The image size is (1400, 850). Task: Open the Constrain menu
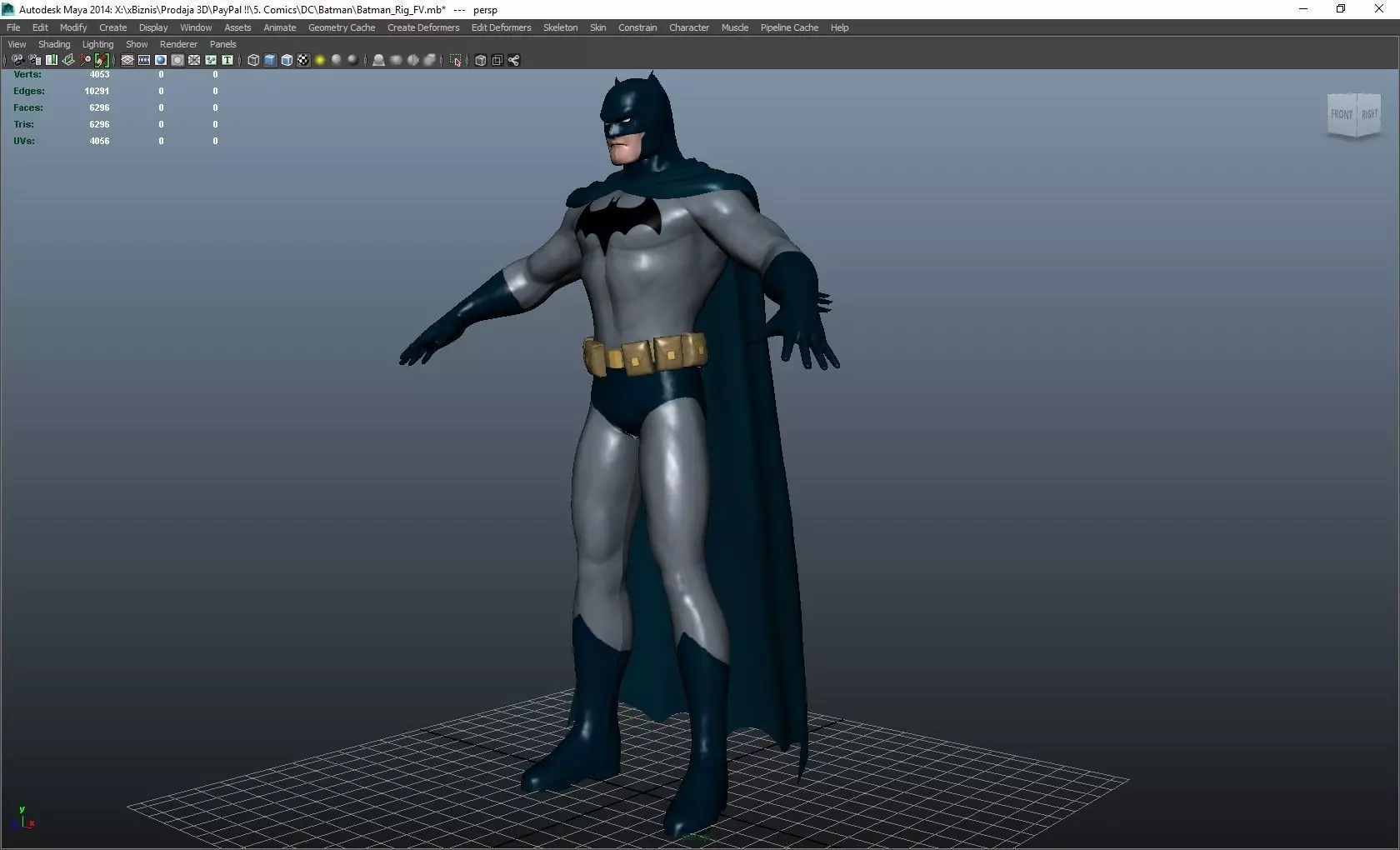tap(637, 27)
